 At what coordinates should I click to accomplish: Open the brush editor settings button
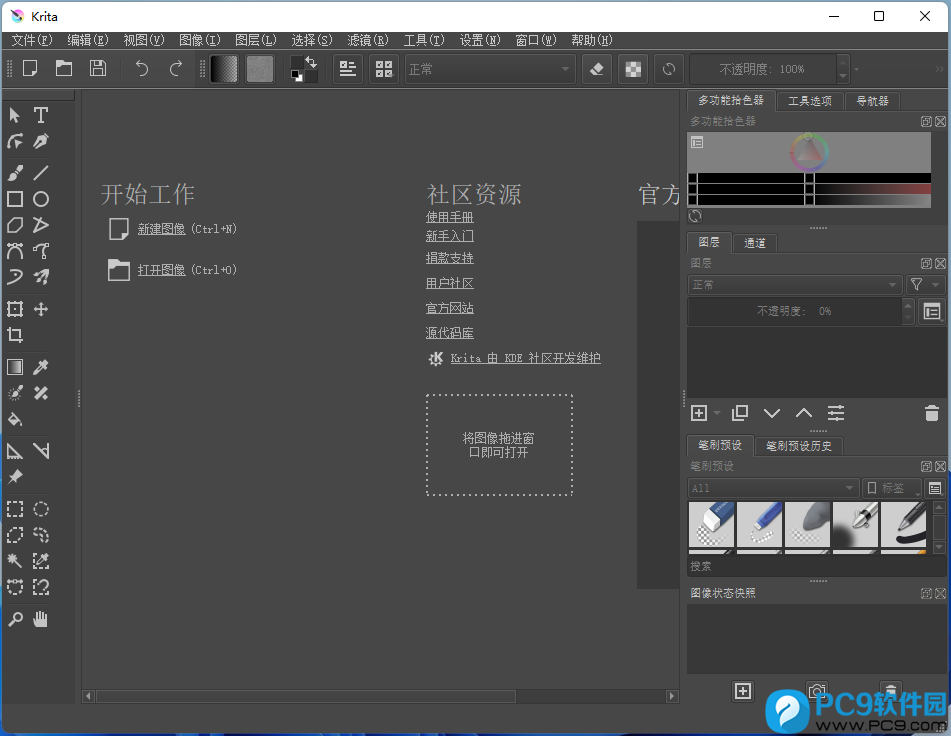(348, 69)
